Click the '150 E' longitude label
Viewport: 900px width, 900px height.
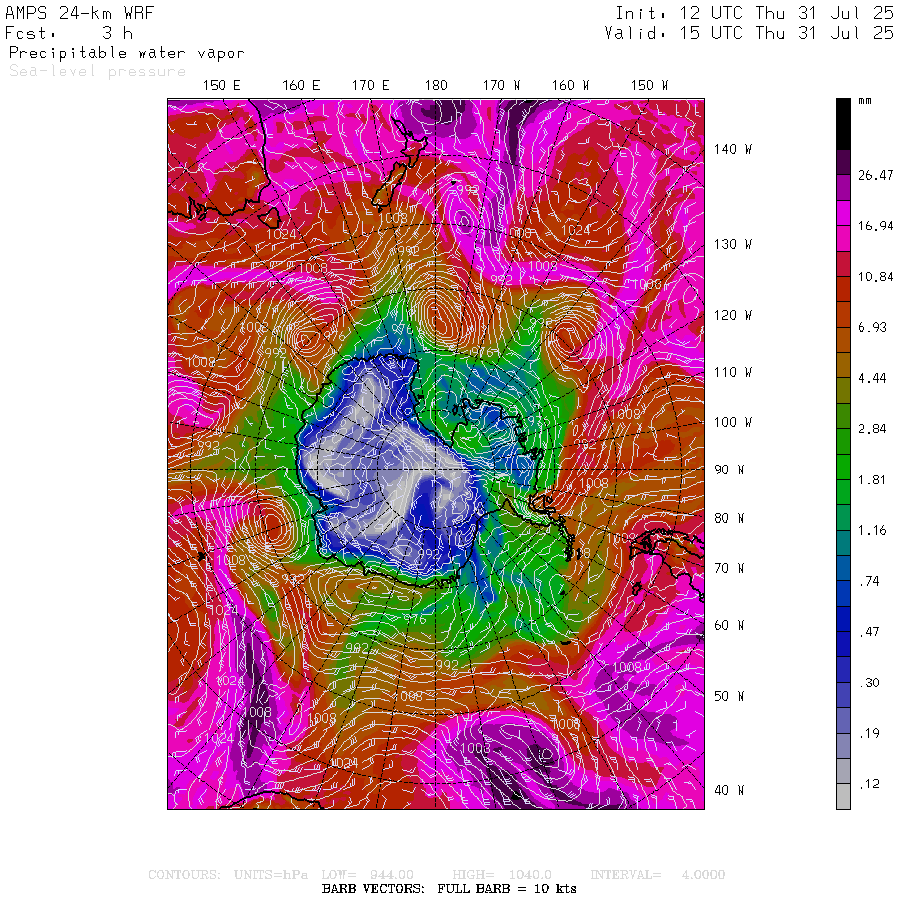[222, 86]
